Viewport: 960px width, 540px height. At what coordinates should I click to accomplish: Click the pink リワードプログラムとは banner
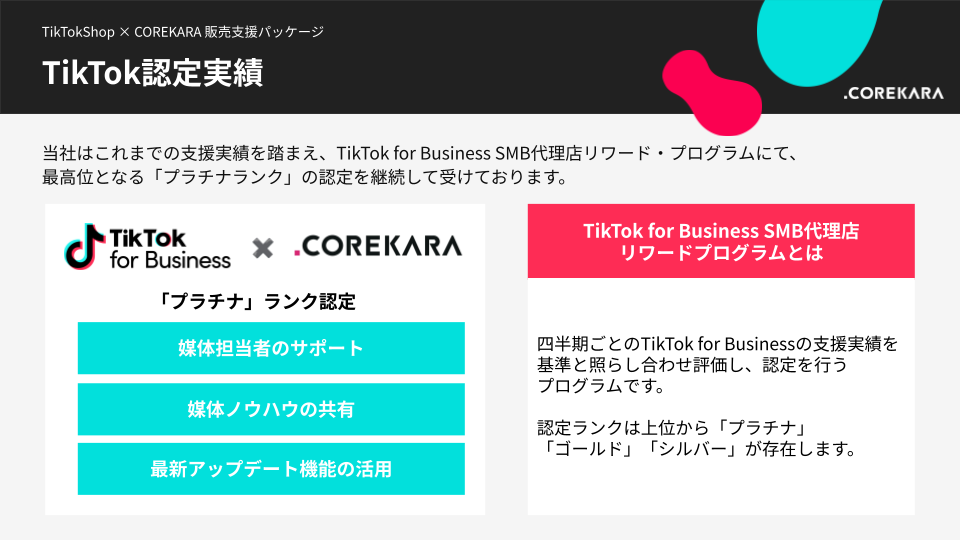pos(721,242)
